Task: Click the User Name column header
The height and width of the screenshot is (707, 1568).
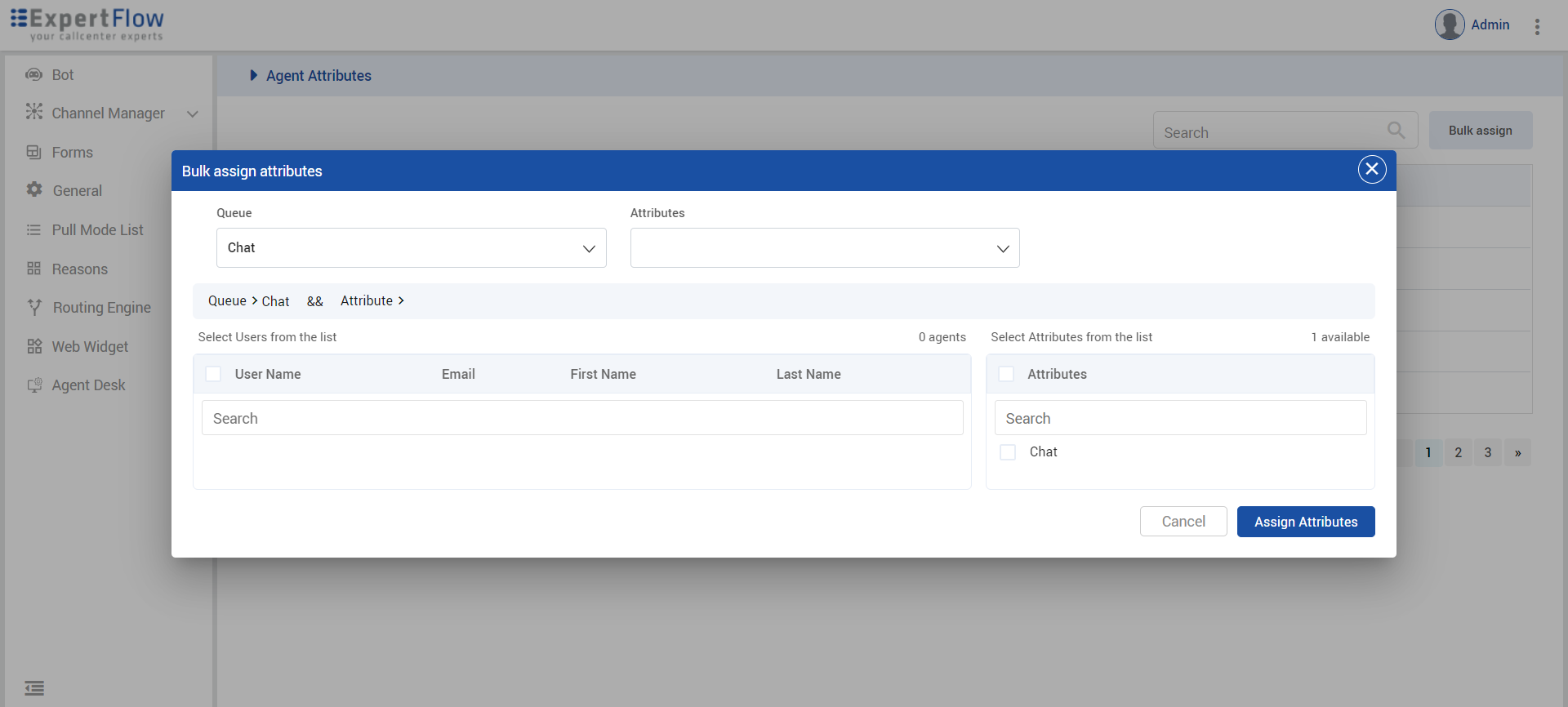Action: (x=268, y=374)
